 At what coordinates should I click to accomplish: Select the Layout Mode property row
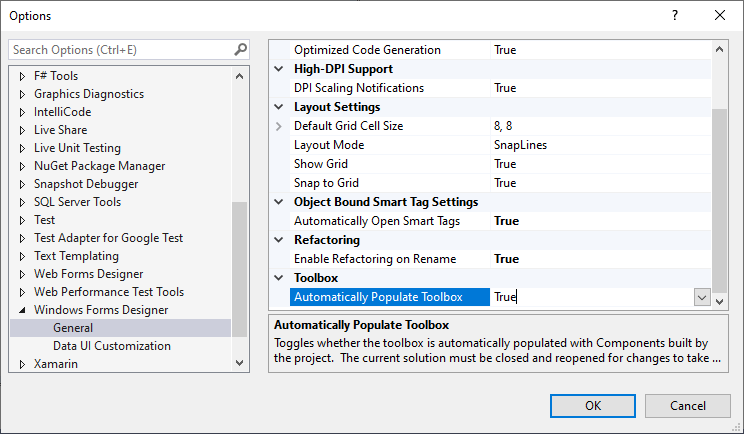coord(501,145)
